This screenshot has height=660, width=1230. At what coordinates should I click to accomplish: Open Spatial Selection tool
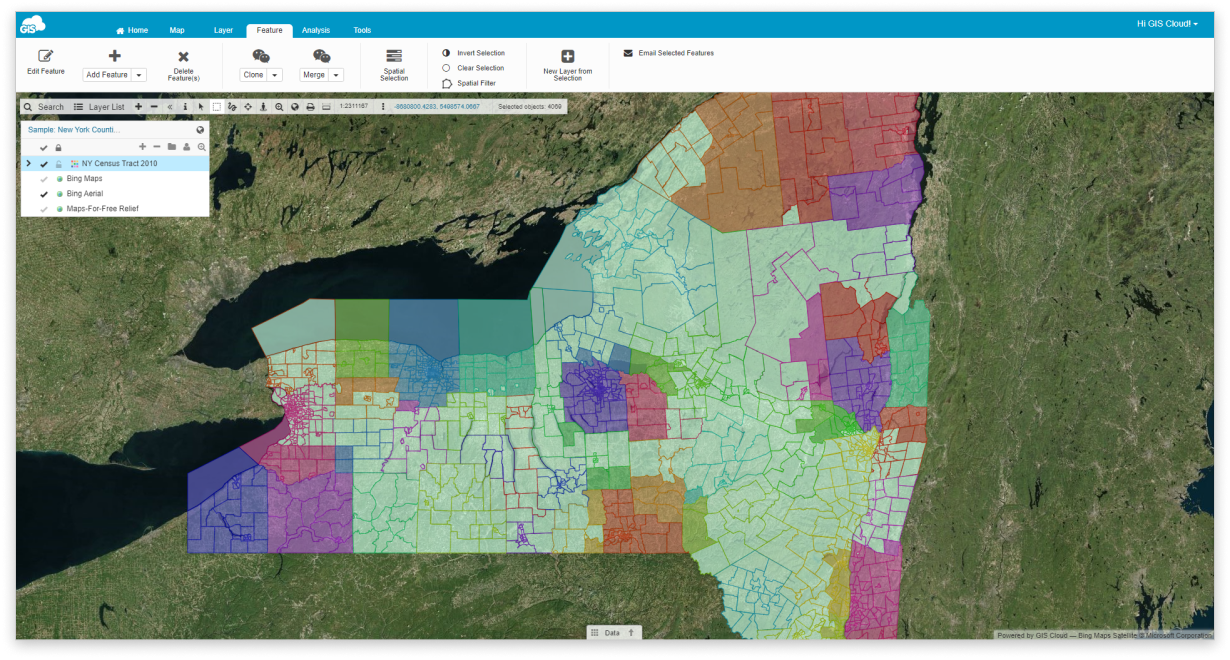(x=394, y=65)
